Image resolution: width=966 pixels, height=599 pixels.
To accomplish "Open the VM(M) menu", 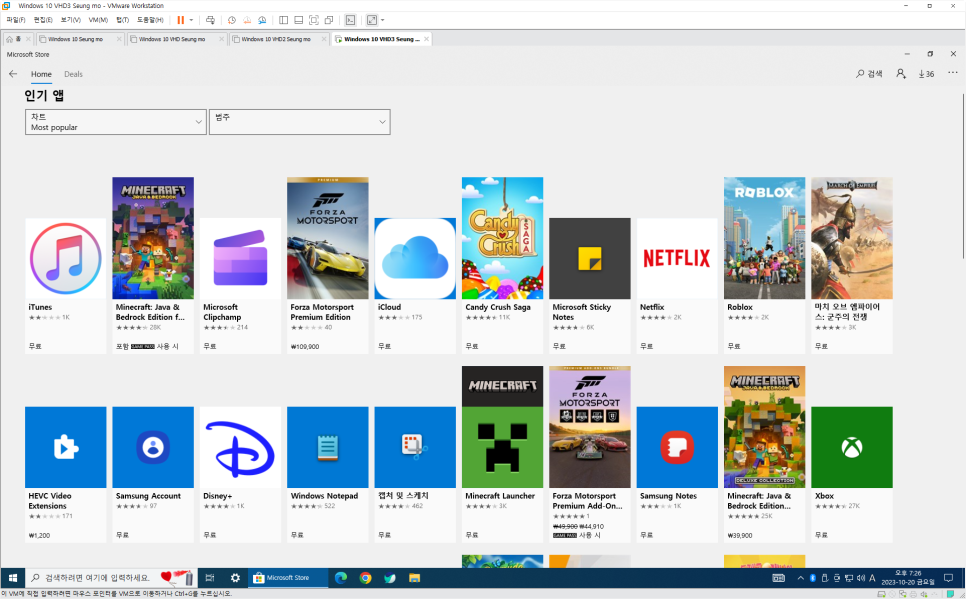I will pyautogui.click(x=99, y=20).
